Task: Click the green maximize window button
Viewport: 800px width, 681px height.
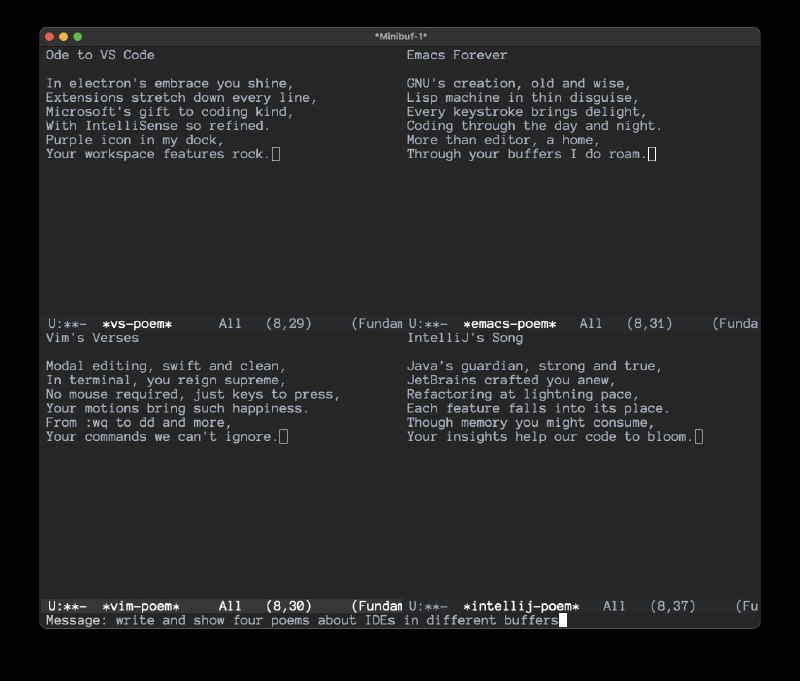Action: (x=78, y=37)
